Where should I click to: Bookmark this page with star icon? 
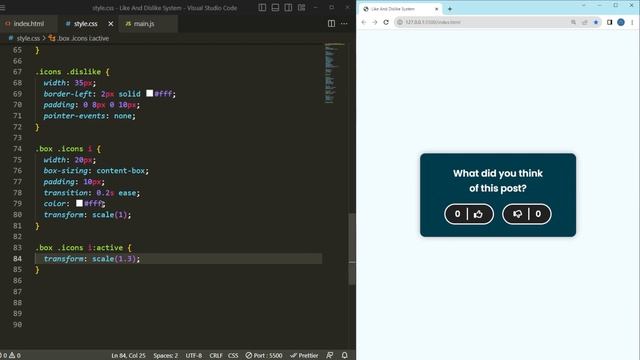pos(596,22)
